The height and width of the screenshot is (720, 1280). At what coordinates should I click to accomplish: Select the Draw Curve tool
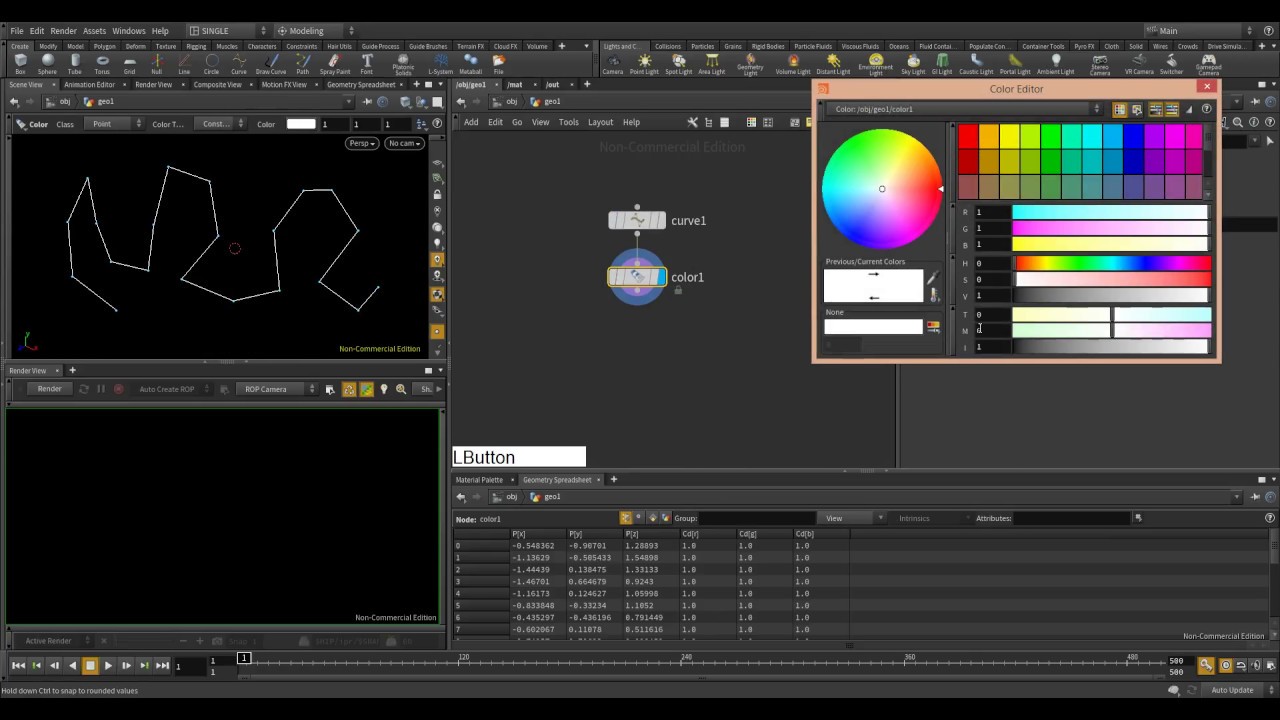[271, 64]
